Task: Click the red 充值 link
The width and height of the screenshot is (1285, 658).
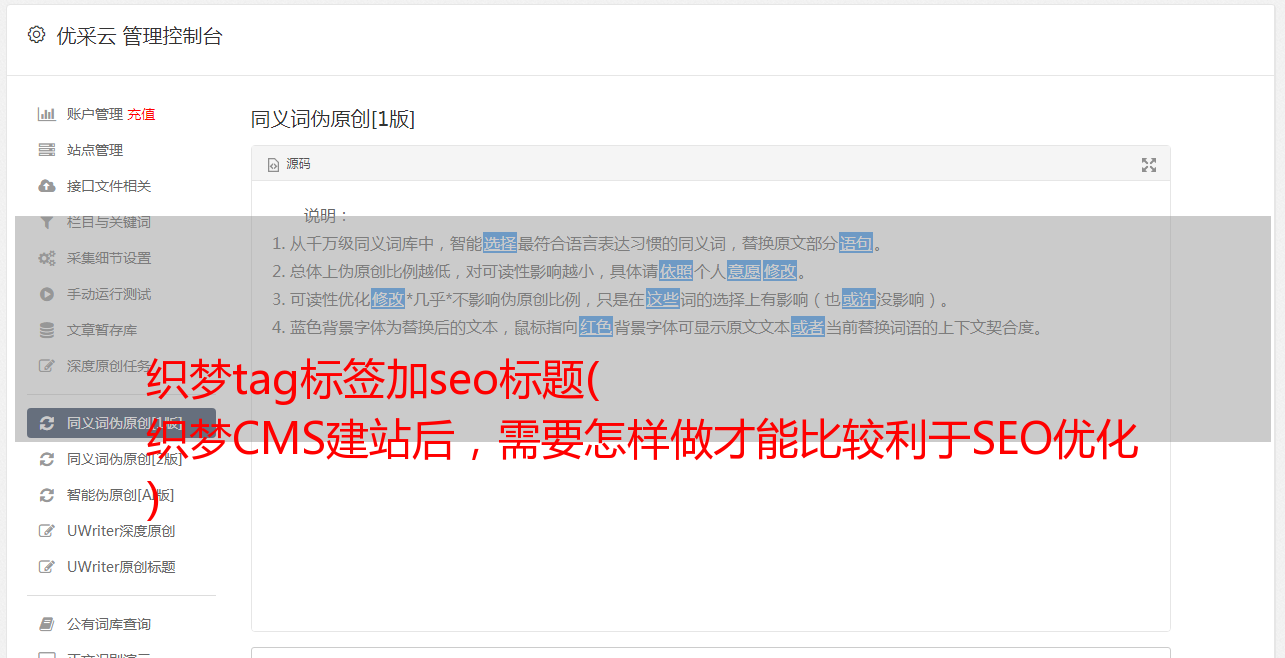Action: [x=141, y=114]
